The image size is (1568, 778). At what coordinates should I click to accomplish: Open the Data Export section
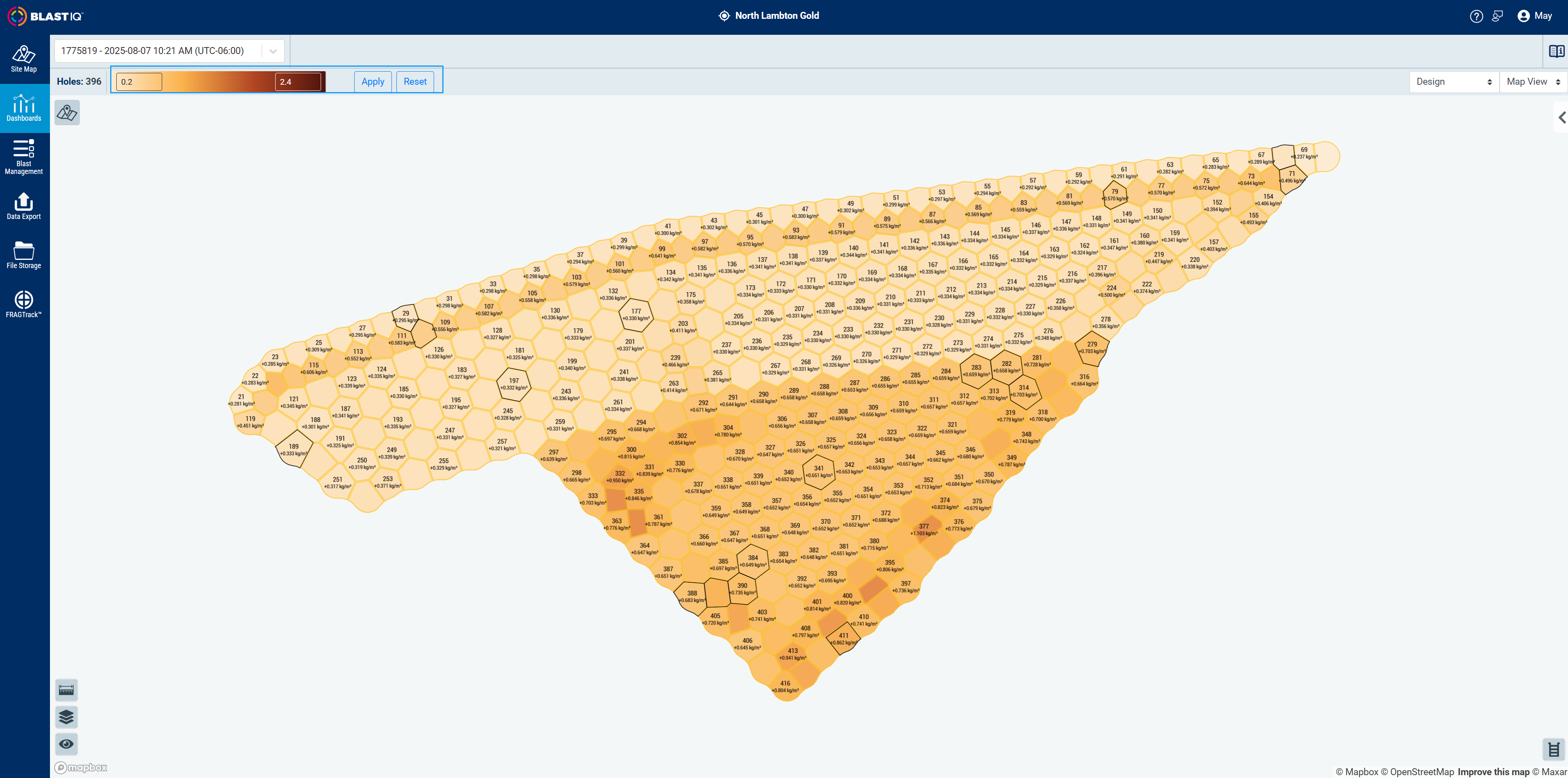coord(24,206)
